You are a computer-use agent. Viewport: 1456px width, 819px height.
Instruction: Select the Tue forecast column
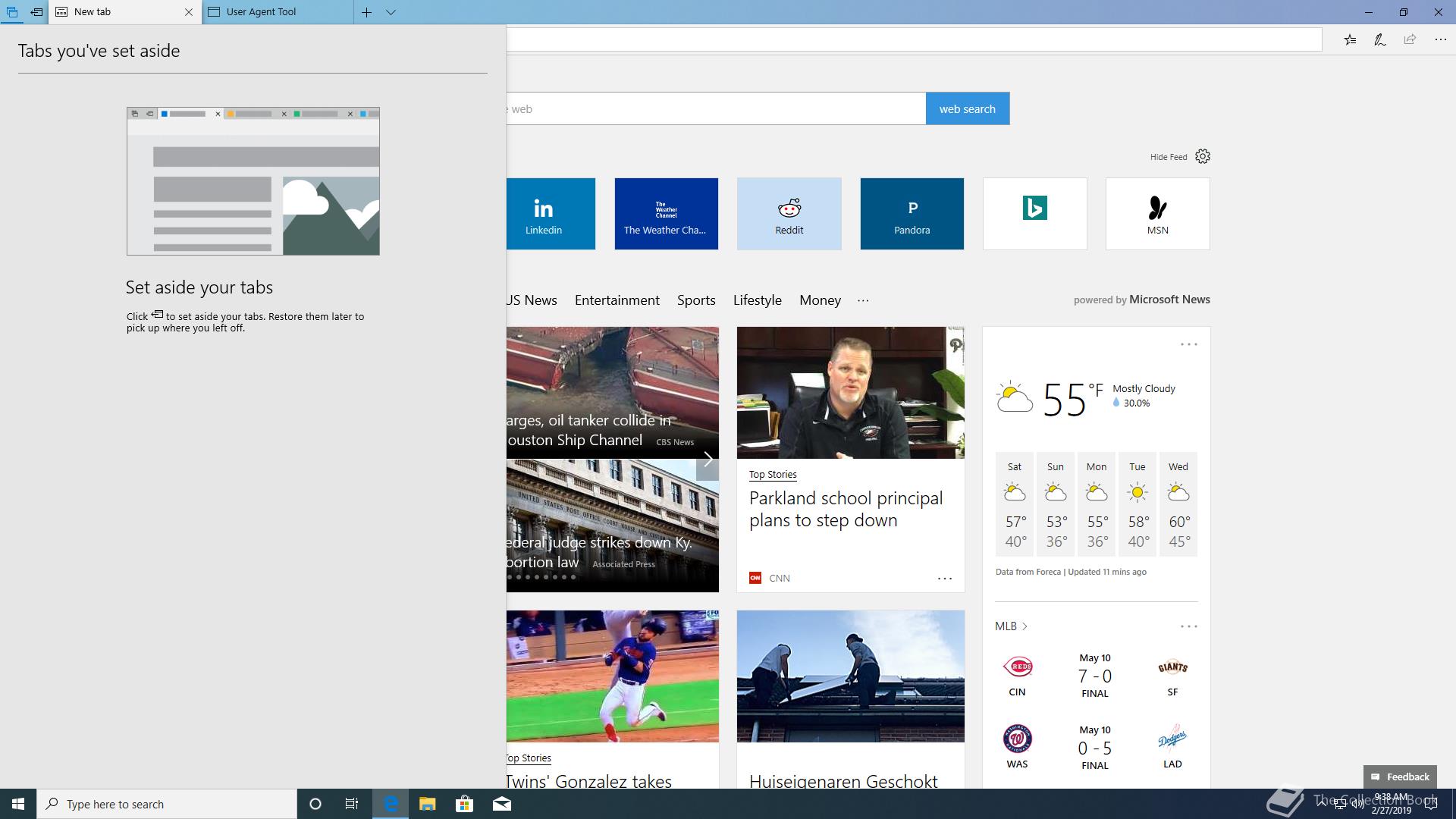[x=1137, y=504]
